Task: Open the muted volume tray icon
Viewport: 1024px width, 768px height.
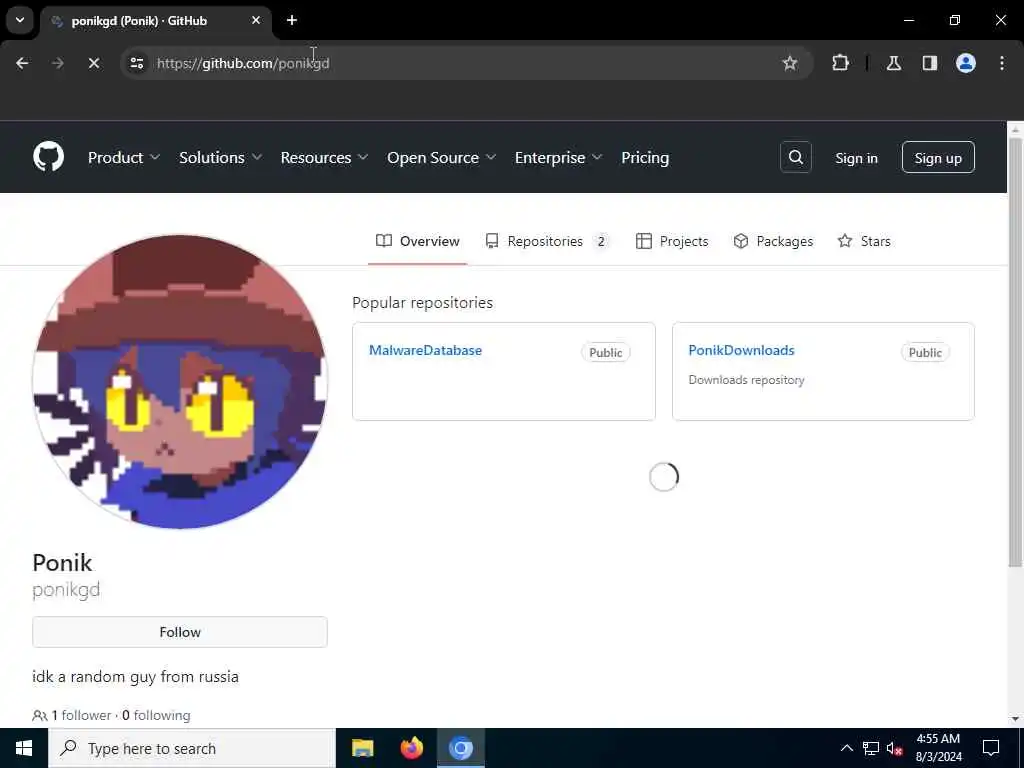Action: (895, 748)
